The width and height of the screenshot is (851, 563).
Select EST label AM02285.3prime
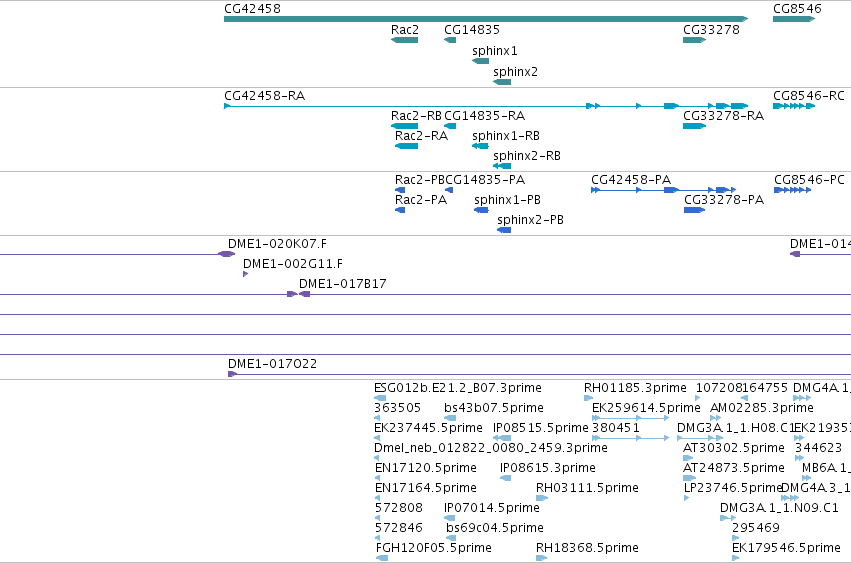[x=762, y=408]
